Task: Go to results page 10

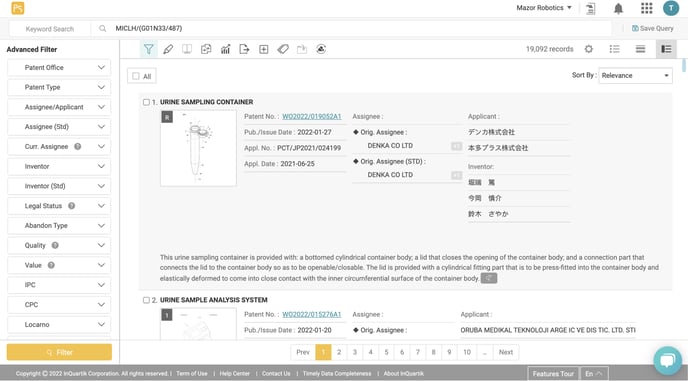Action: click(x=467, y=352)
